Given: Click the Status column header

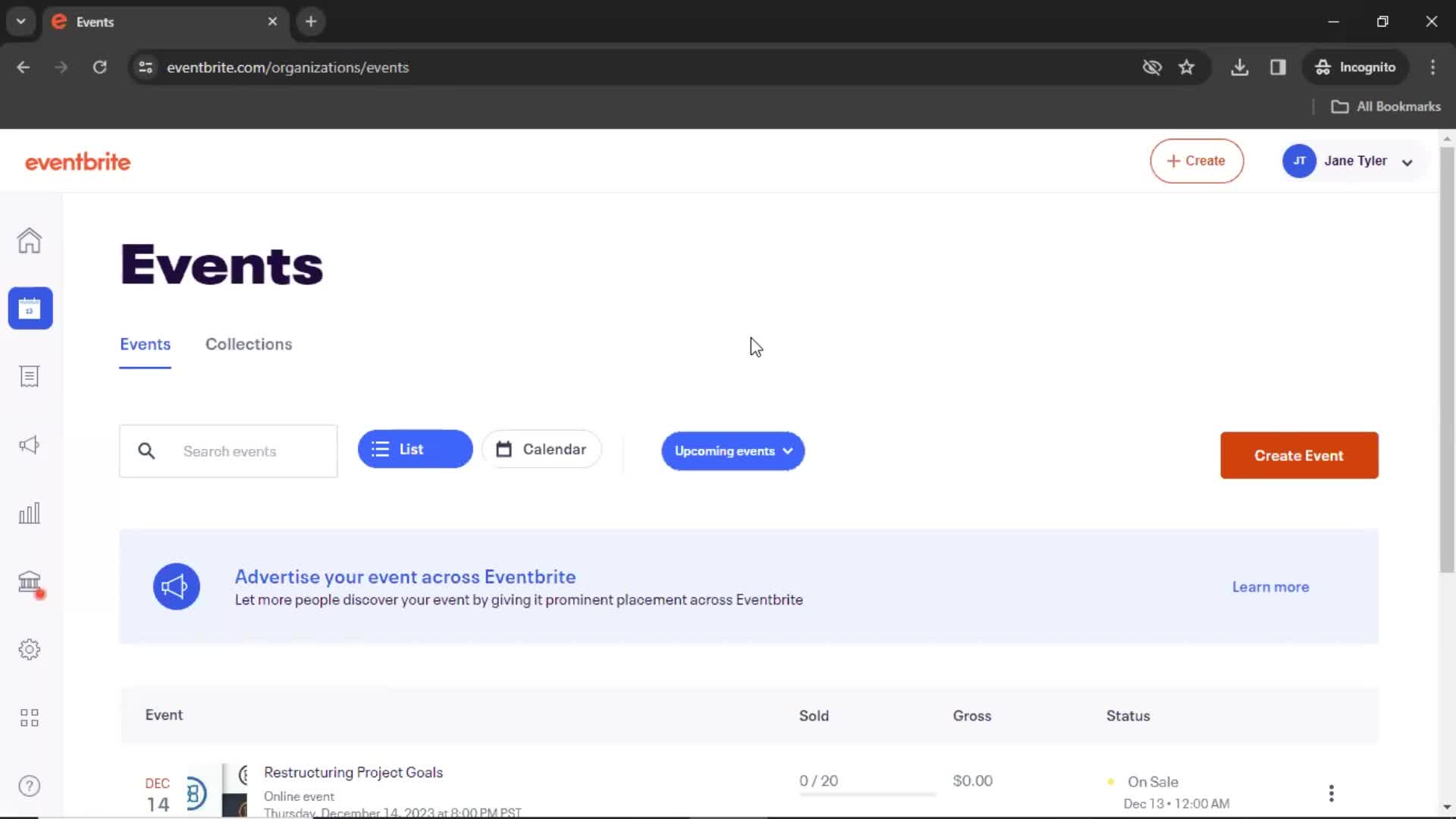Looking at the screenshot, I should click(1128, 716).
